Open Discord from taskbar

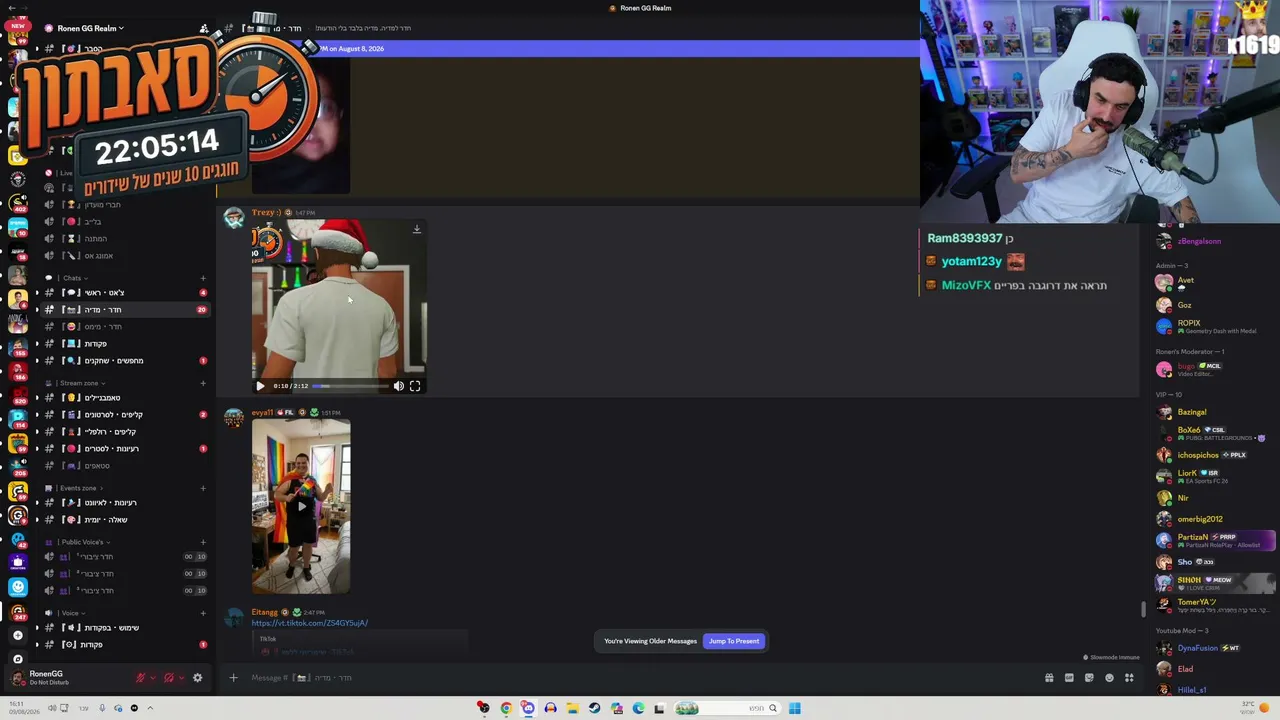coord(528,708)
